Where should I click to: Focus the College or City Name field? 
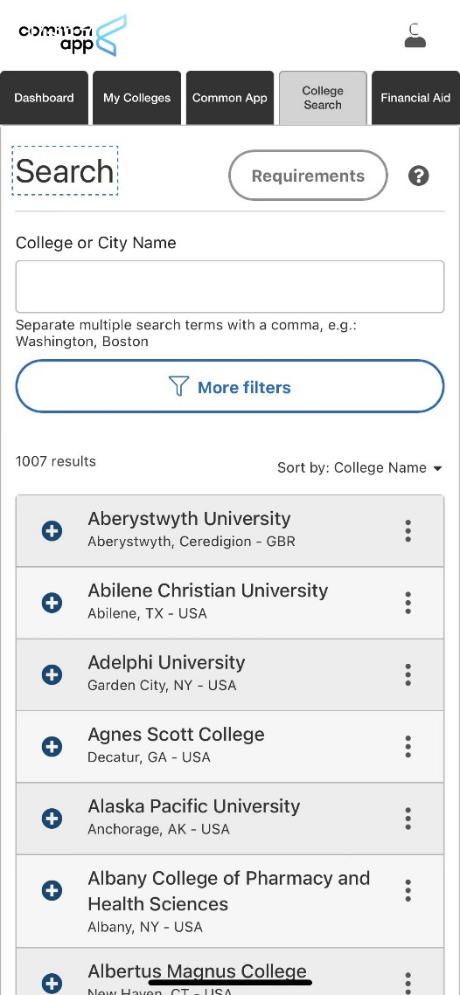(x=230, y=286)
